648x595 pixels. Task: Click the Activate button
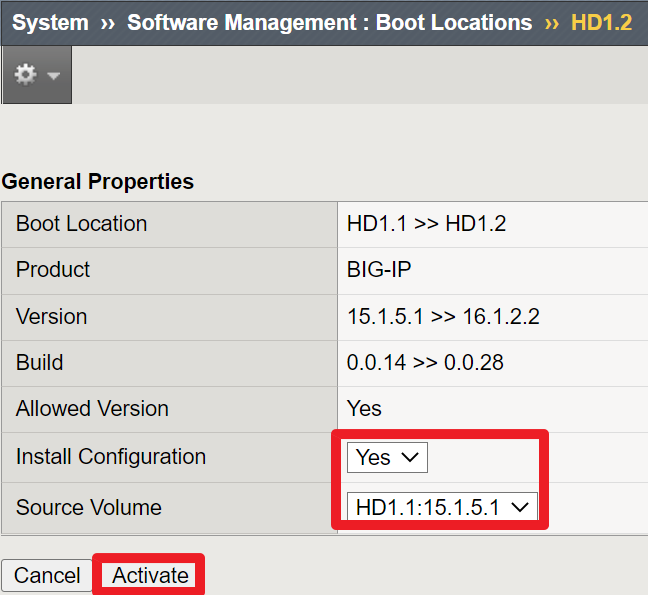150,575
